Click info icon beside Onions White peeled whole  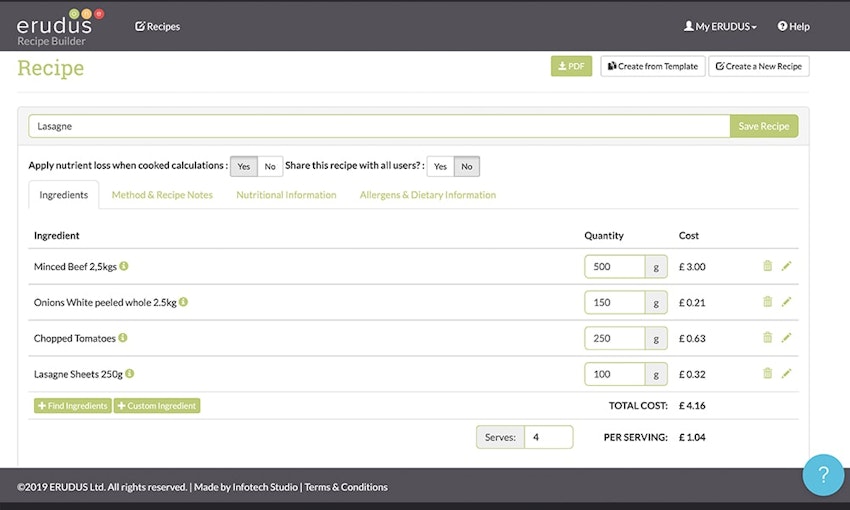[x=184, y=301]
